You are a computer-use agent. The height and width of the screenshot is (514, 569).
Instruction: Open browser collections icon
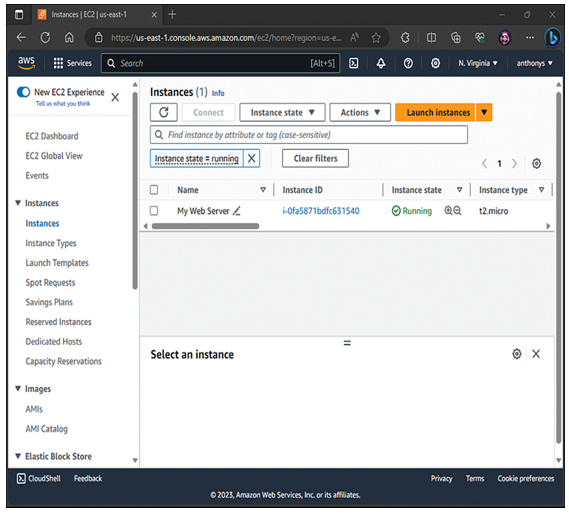pos(456,37)
